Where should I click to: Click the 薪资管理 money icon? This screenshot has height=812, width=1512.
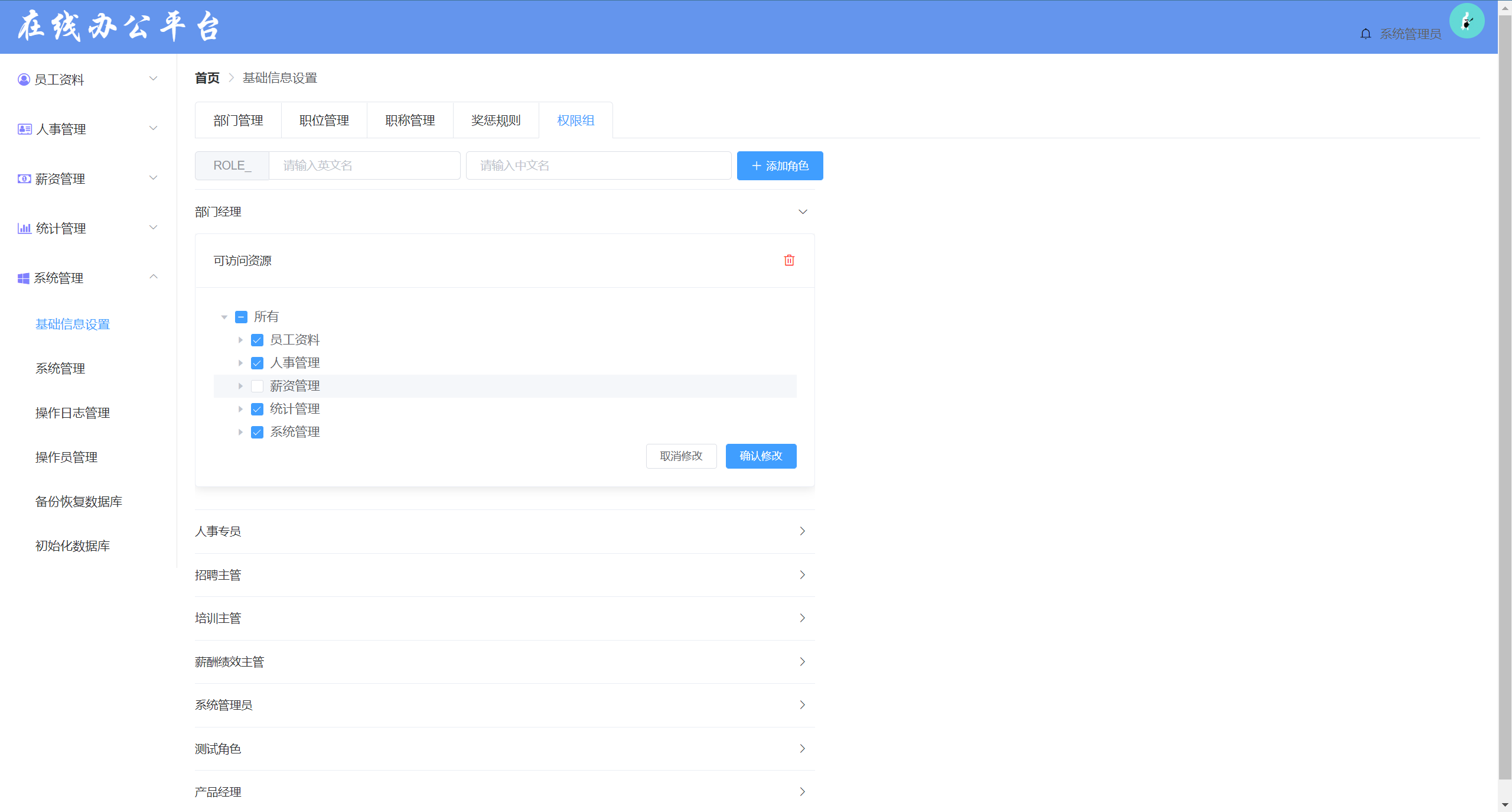[24, 178]
